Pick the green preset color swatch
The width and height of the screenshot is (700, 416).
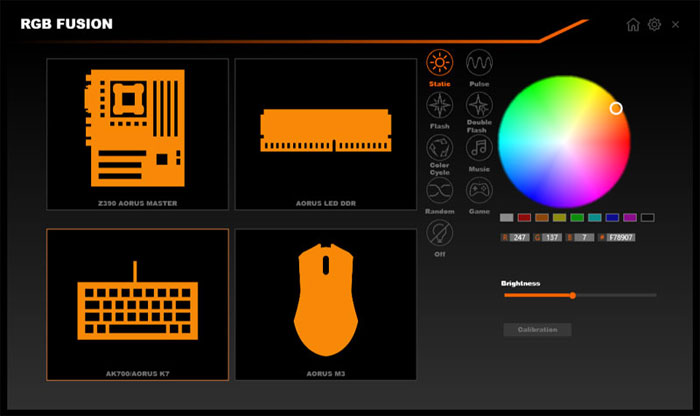(x=577, y=217)
